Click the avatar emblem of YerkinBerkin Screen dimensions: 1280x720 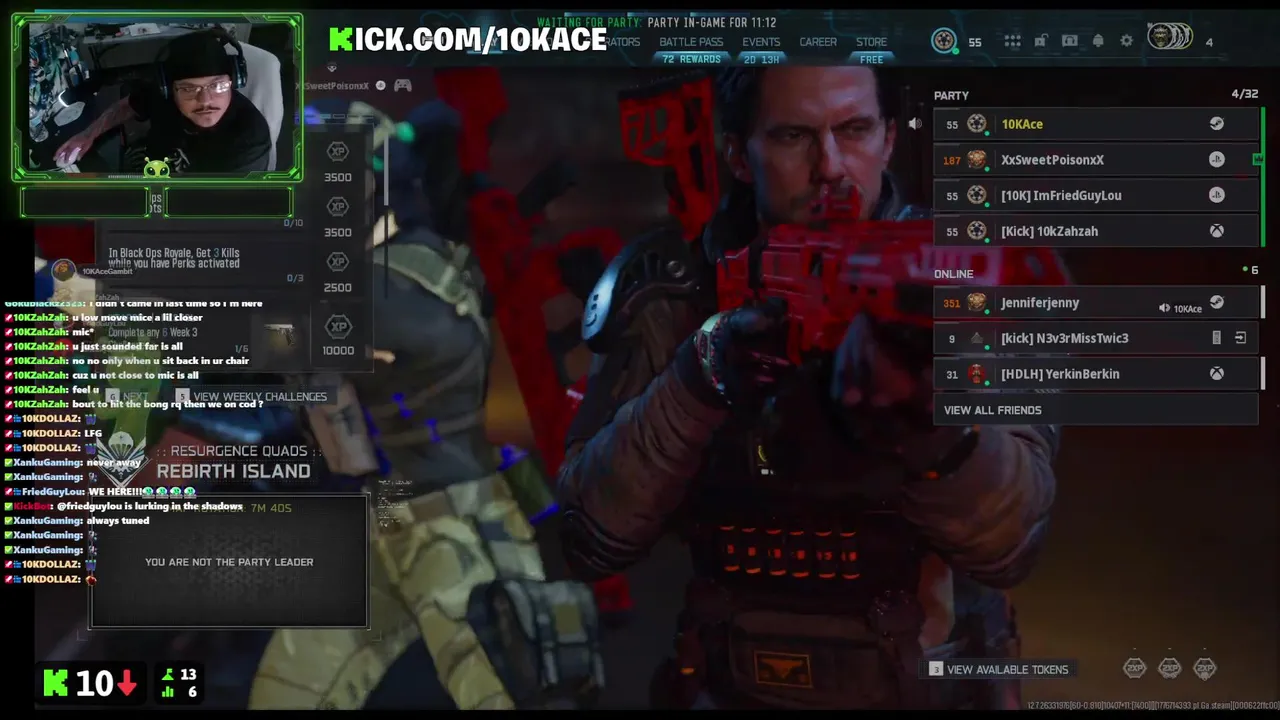click(x=977, y=374)
